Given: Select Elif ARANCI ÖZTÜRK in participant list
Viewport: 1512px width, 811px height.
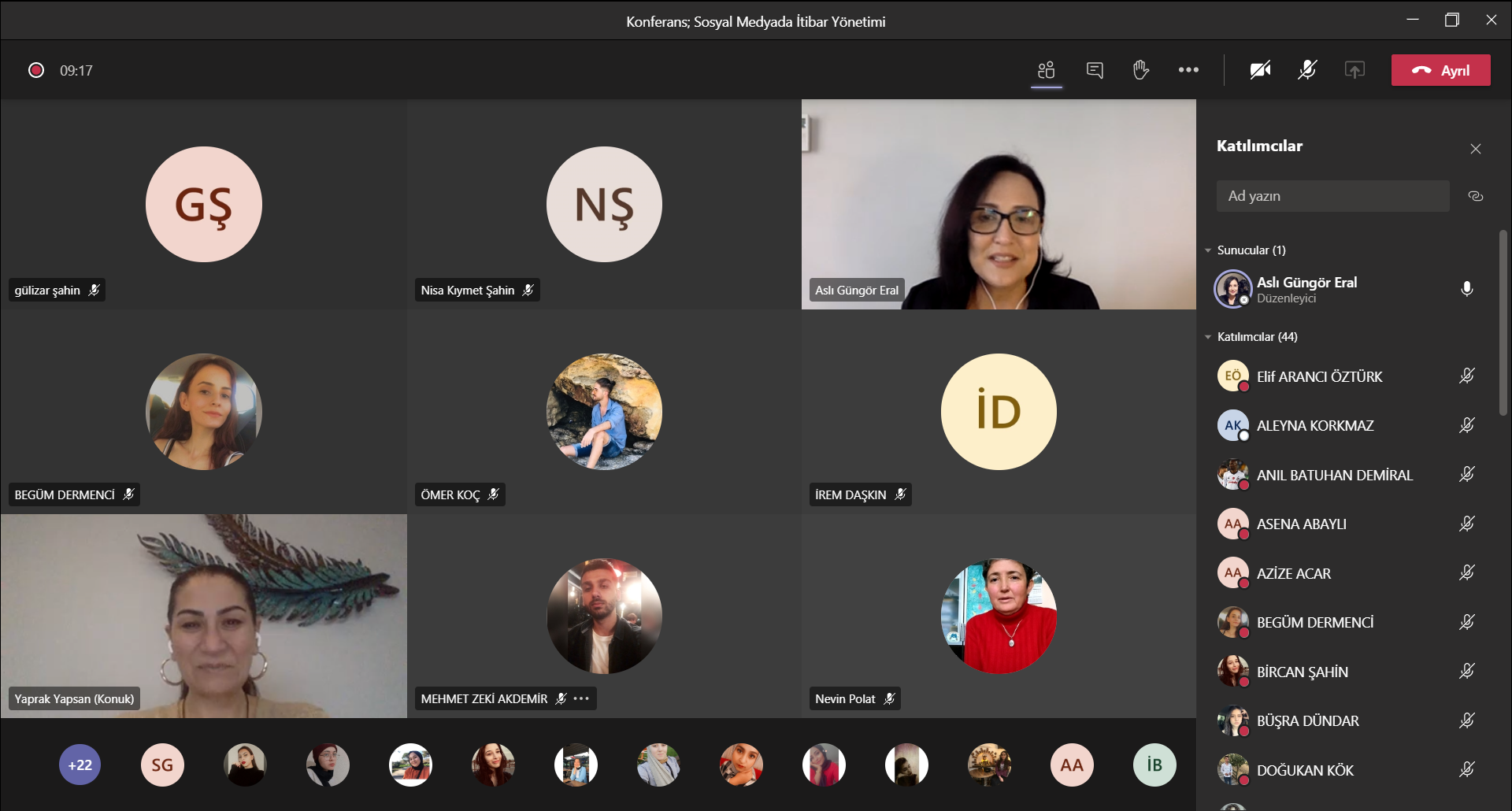Looking at the screenshot, I should point(1348,376).
